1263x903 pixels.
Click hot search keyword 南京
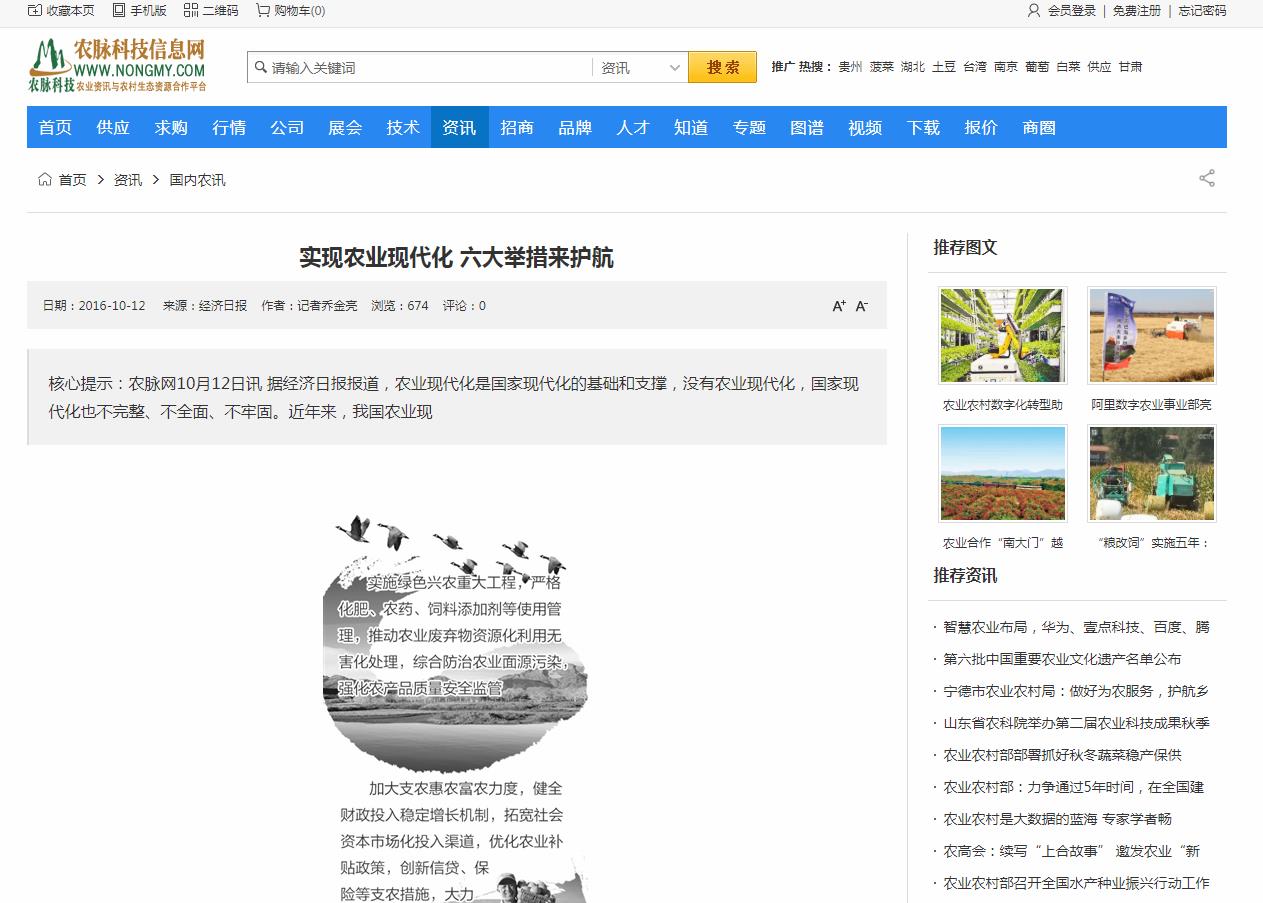[x=1006, y=67]
